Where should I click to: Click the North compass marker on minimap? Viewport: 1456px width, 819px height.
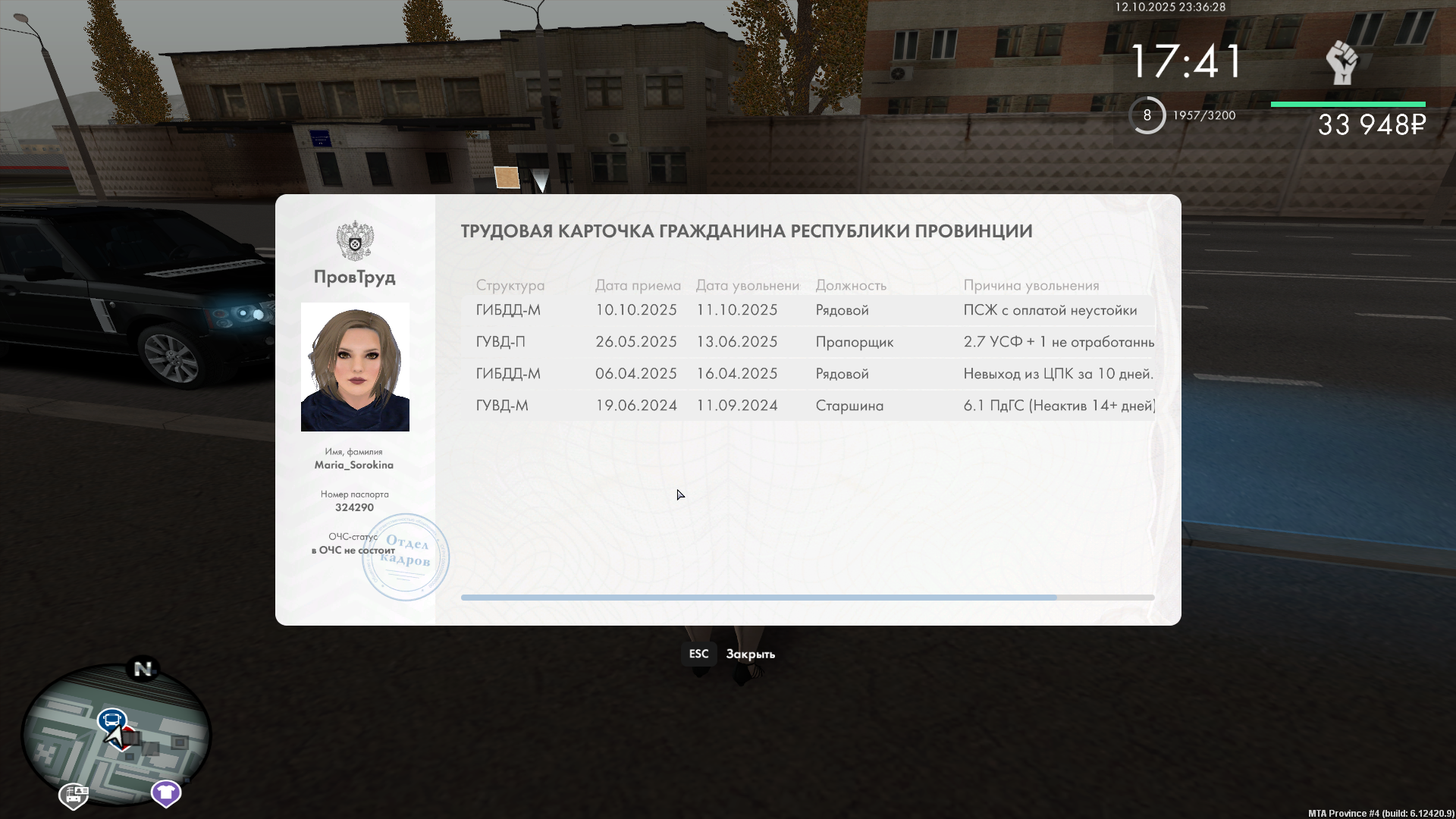(x=143, y=668)
